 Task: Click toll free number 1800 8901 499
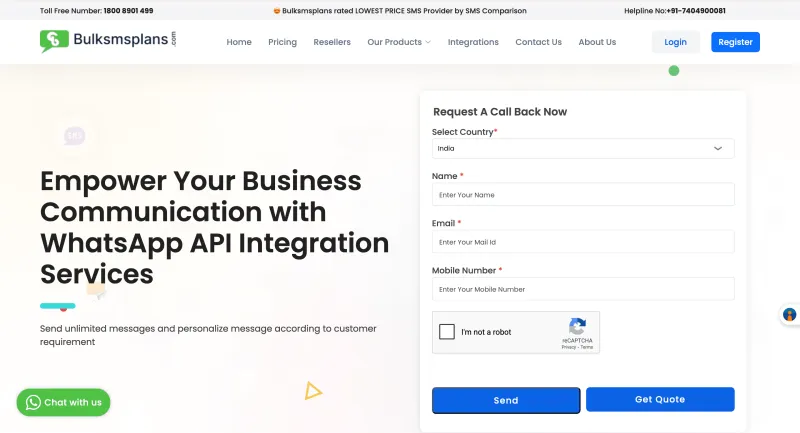pos(128,10)
